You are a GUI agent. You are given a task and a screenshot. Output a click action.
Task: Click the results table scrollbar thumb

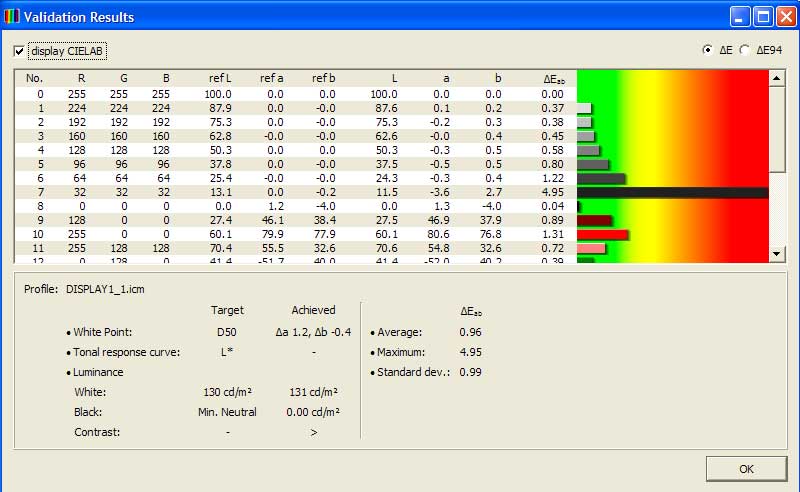coord(777,129)
